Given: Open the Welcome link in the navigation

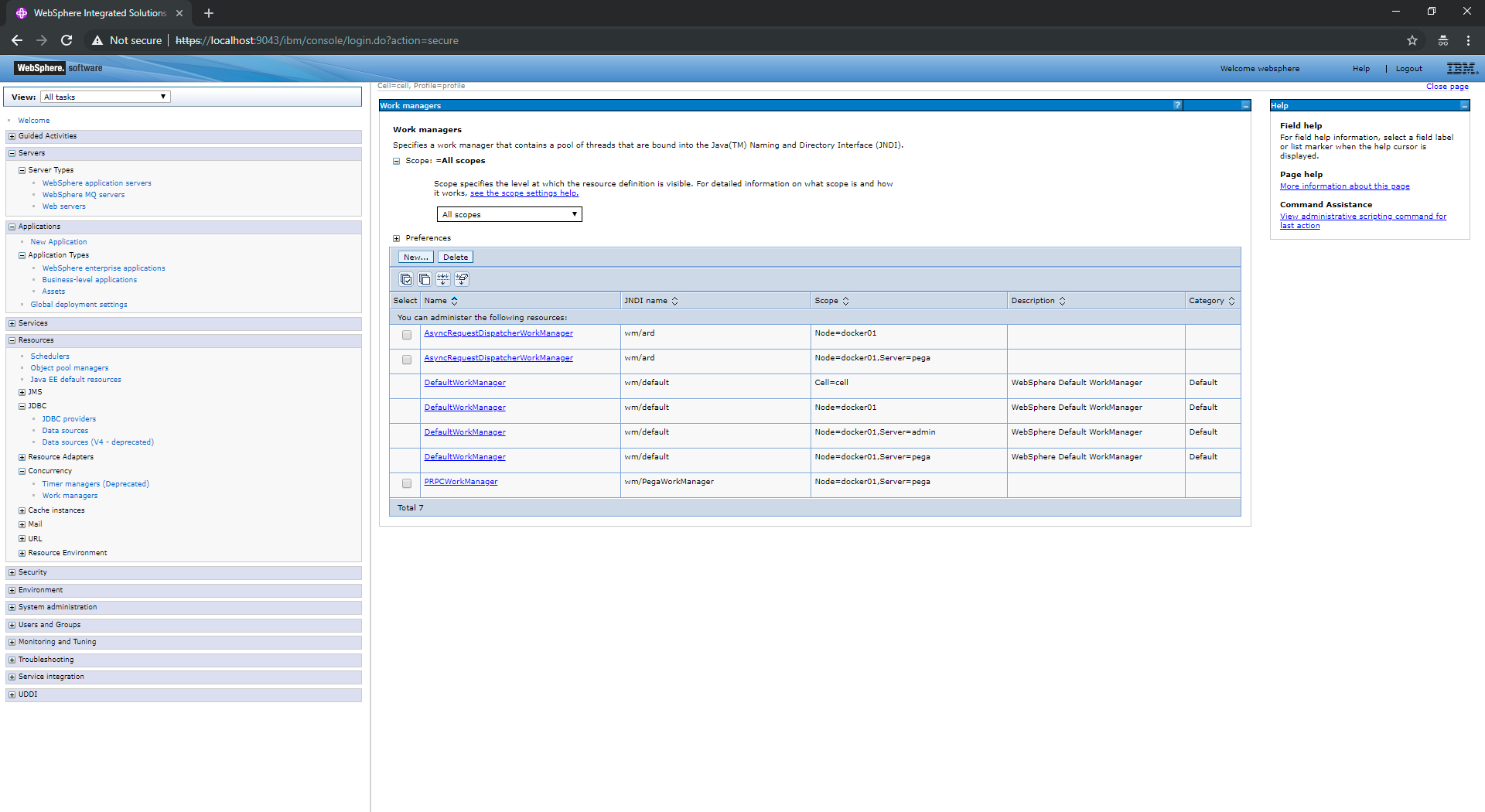Looking at the screenshot, I should (x=34, y=121).
